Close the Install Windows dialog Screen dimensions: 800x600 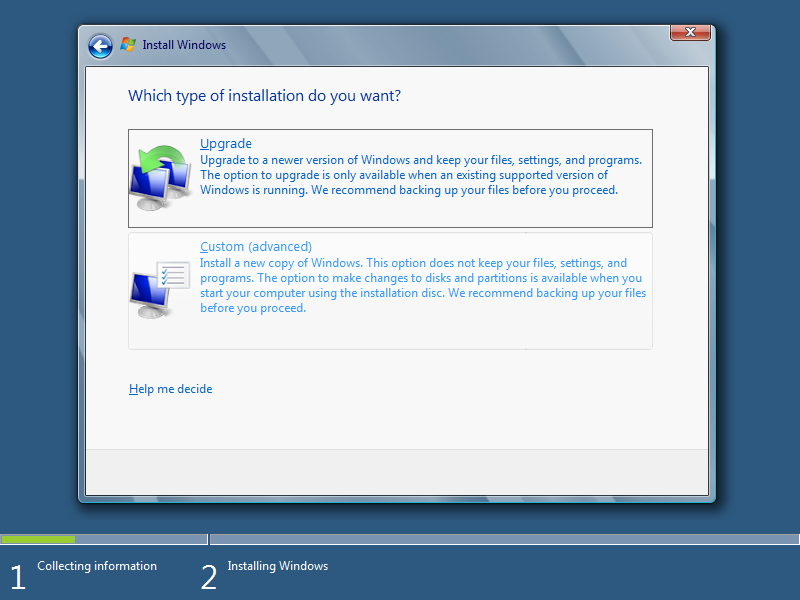pyautogui.click(x=690, y=32)
